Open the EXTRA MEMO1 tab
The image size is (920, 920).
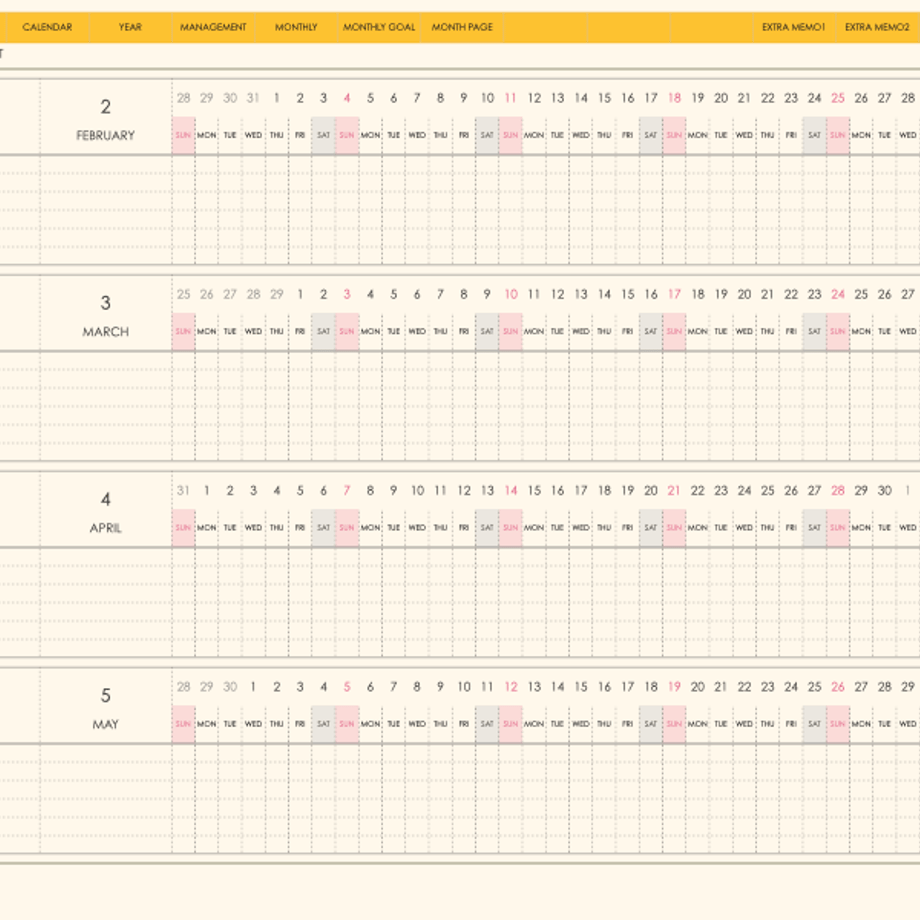pyautogui.click(x=794, y=27)
